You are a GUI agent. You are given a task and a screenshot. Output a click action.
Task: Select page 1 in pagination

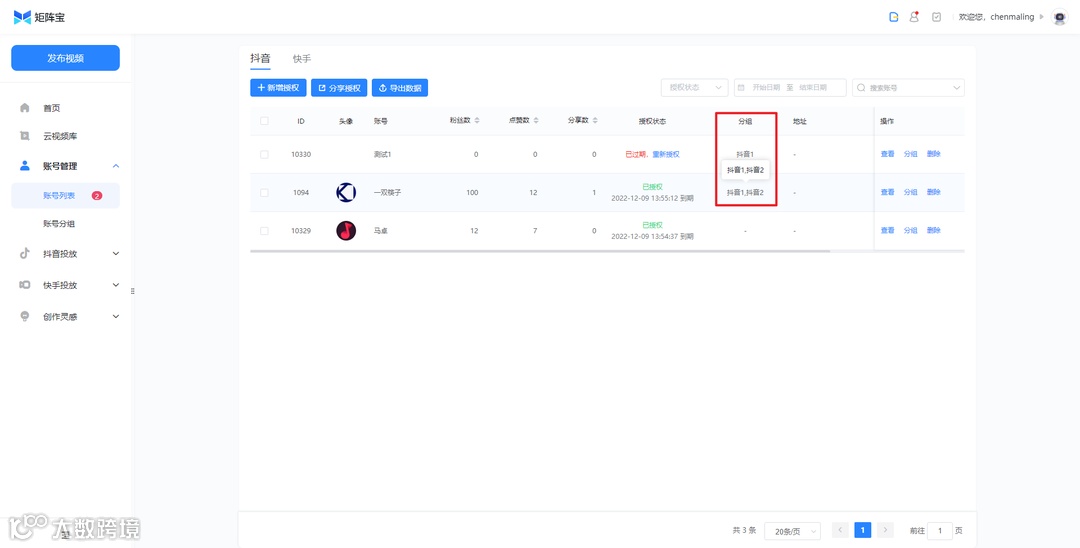[863, 530]
